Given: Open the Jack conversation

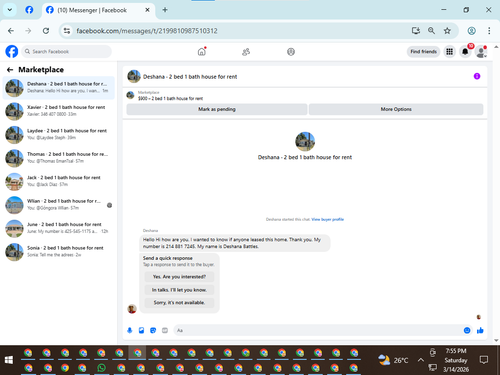Looking at the screenshot, I should (59, 181).
